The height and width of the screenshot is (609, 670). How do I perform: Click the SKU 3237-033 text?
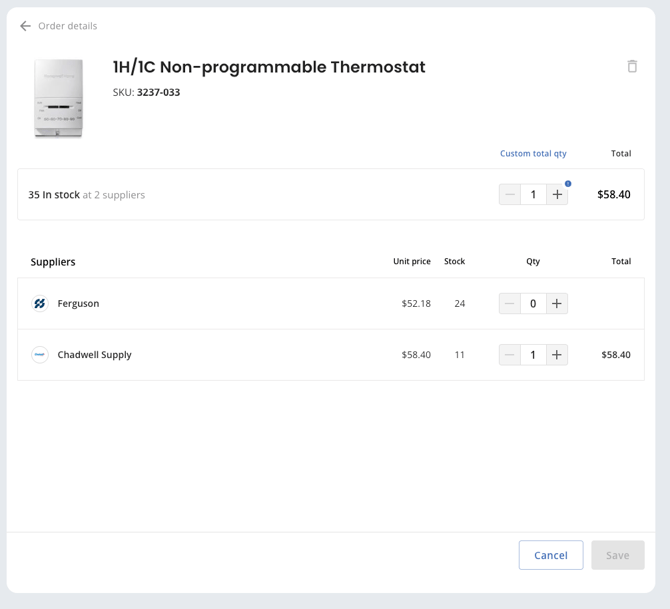[x=146, y=92]
